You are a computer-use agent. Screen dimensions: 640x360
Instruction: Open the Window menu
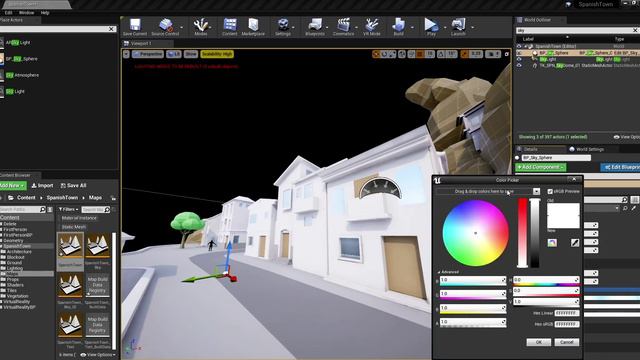tap(27, 13)
